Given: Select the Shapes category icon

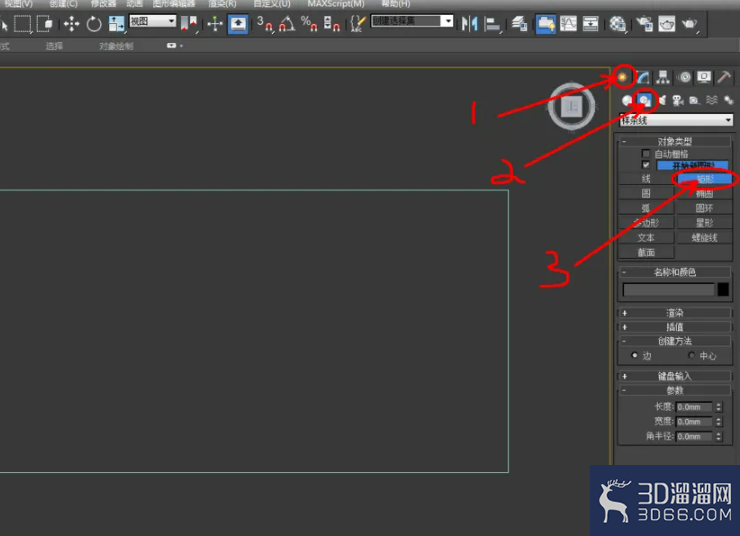Looking at the screenshot, I should click(x=644, y=100).
